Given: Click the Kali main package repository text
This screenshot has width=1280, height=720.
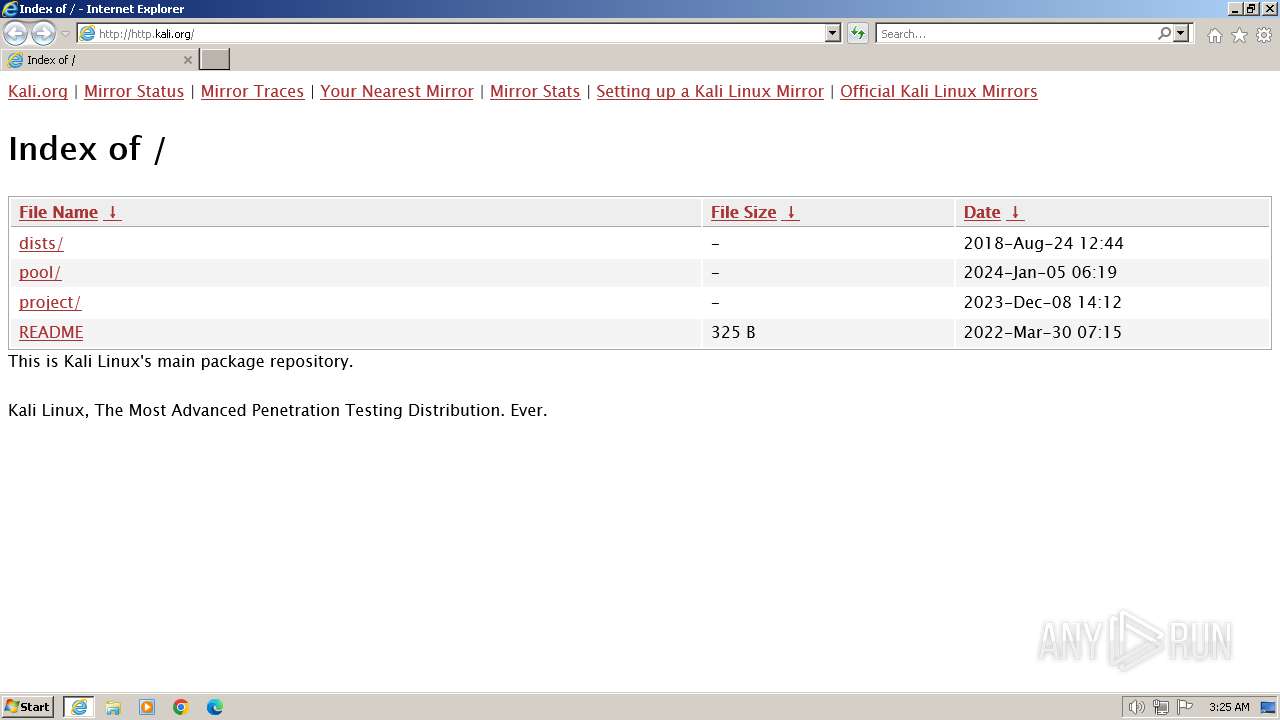Looking at the screenshot, I should coord(181,361).
